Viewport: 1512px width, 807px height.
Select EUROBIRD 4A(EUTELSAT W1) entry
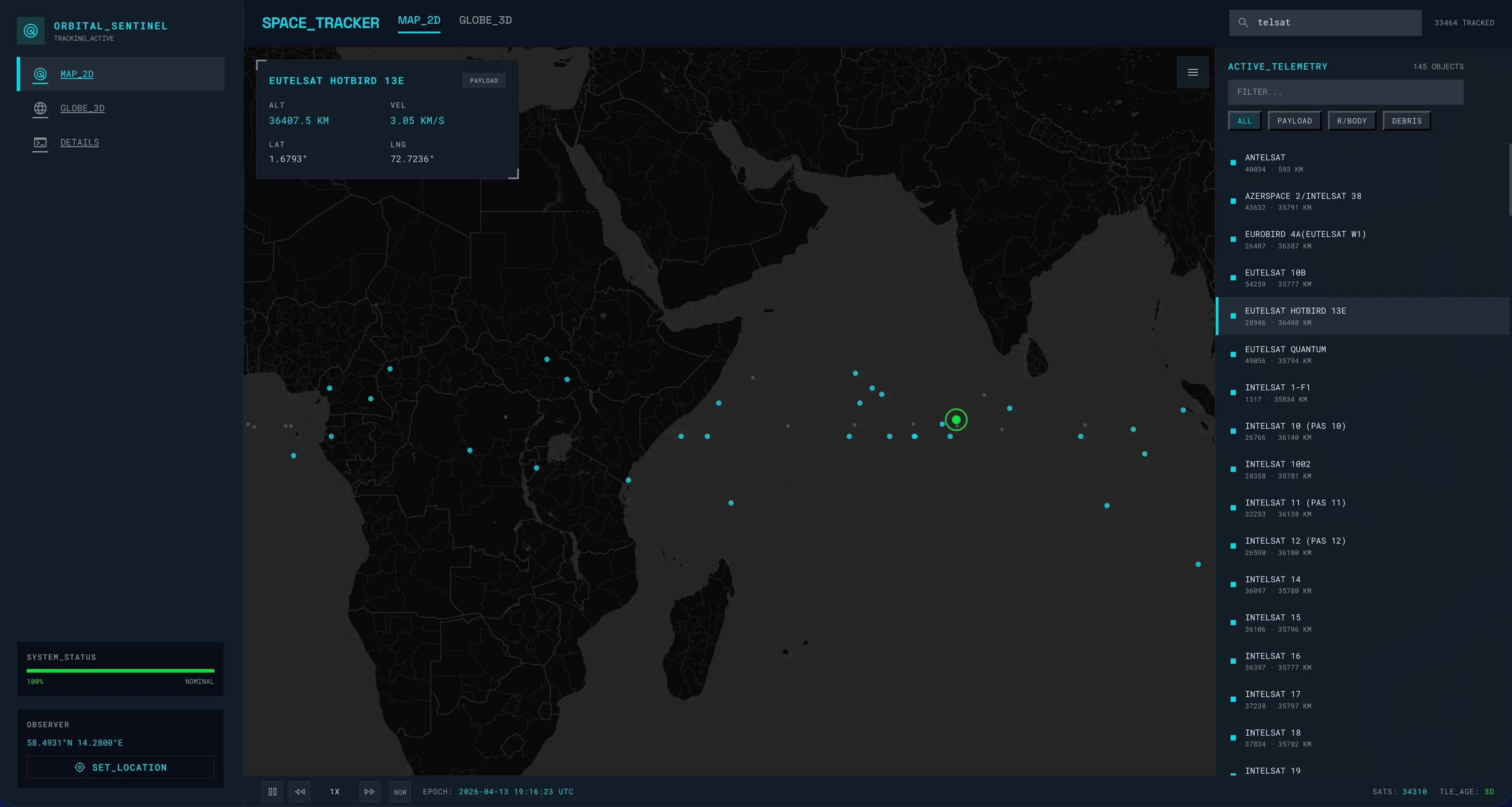tap(1362, 240)
